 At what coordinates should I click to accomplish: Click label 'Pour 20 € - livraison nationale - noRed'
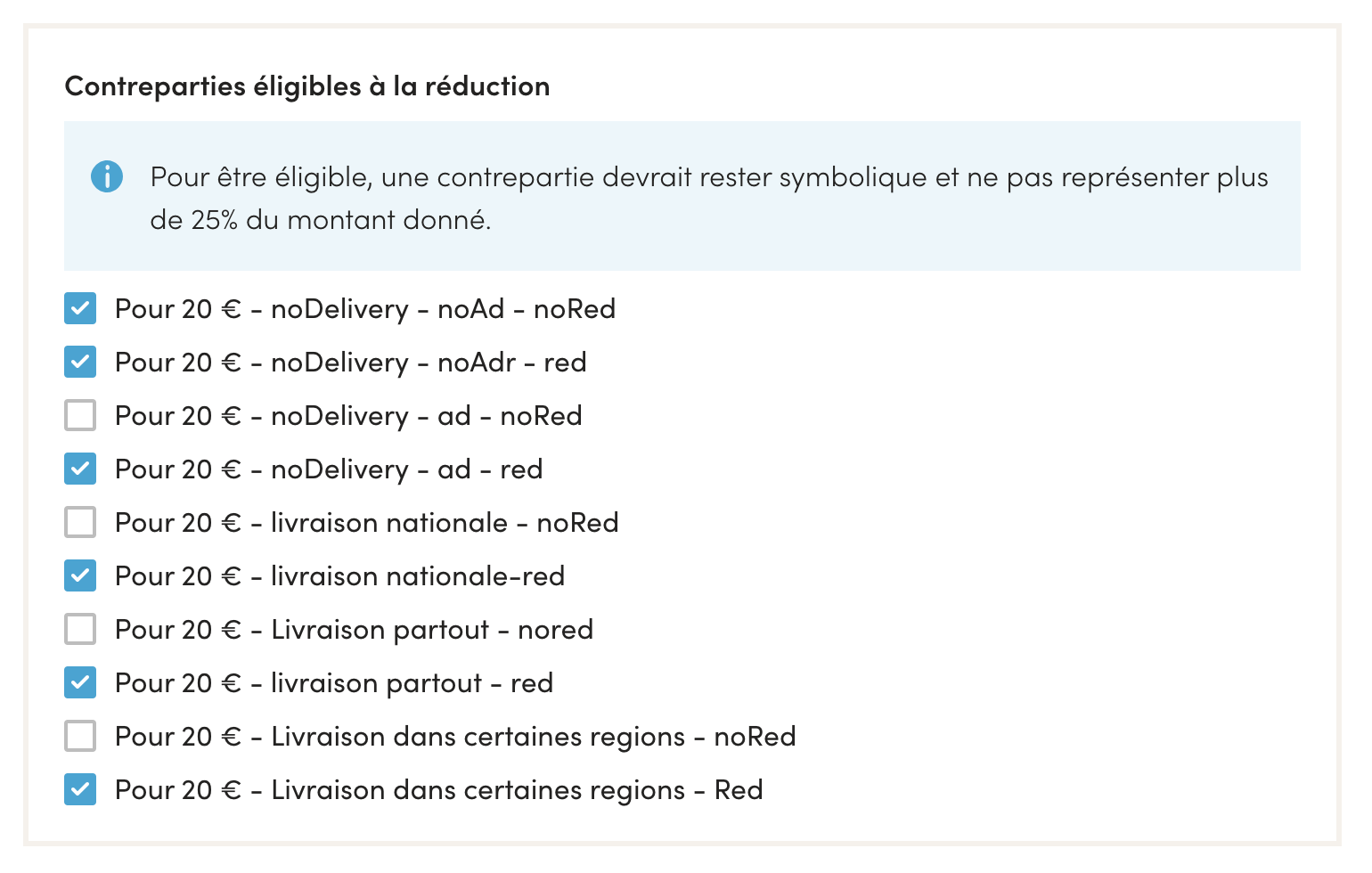click(x=367, y=523)
